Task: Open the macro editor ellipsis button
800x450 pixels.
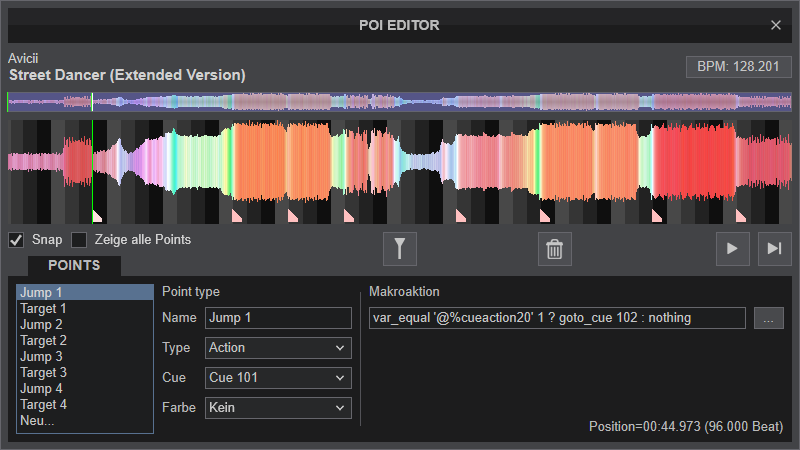Action: [768, 318]
